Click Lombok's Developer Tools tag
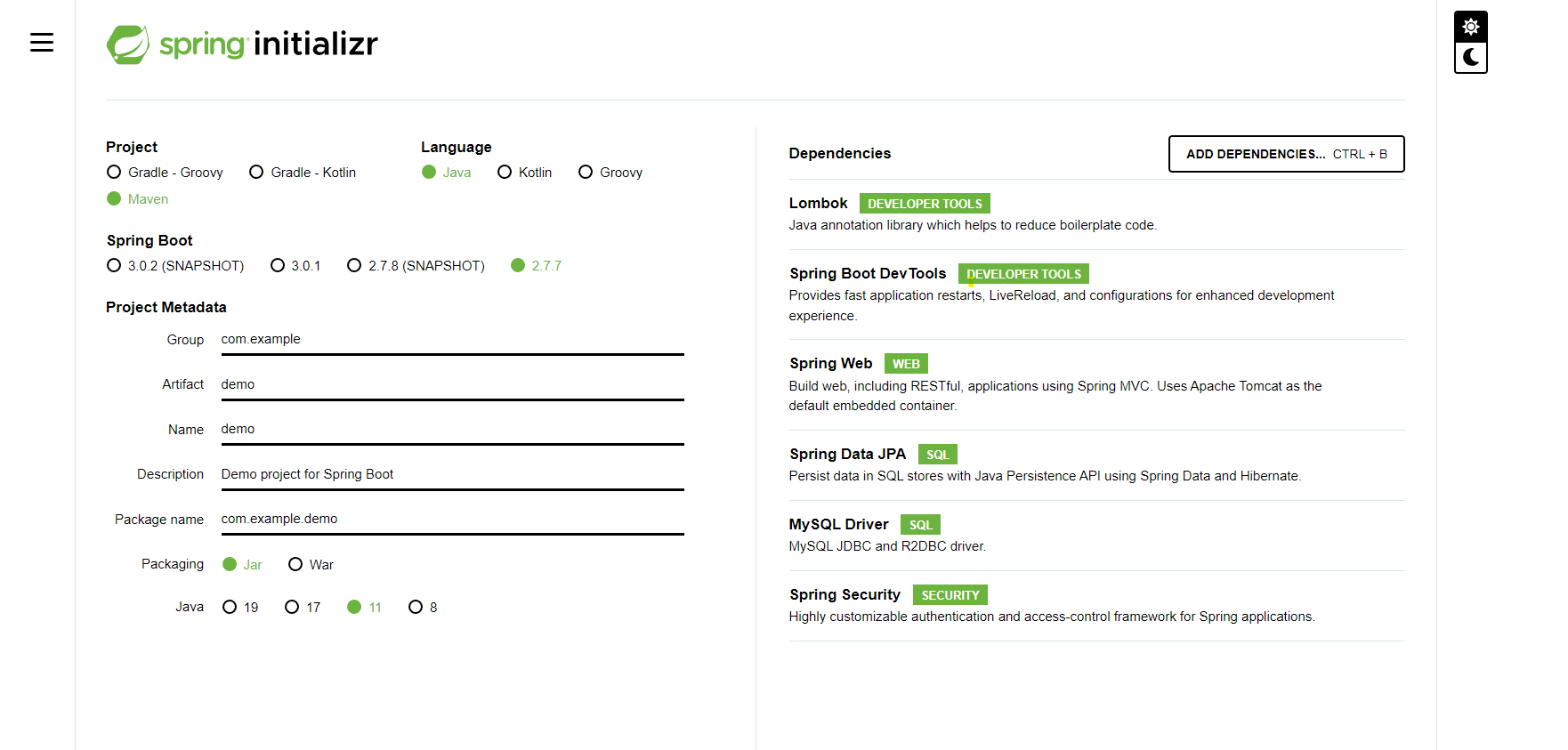The height and width of the screenshot is (750, 1568). click(x=925, y=204)
